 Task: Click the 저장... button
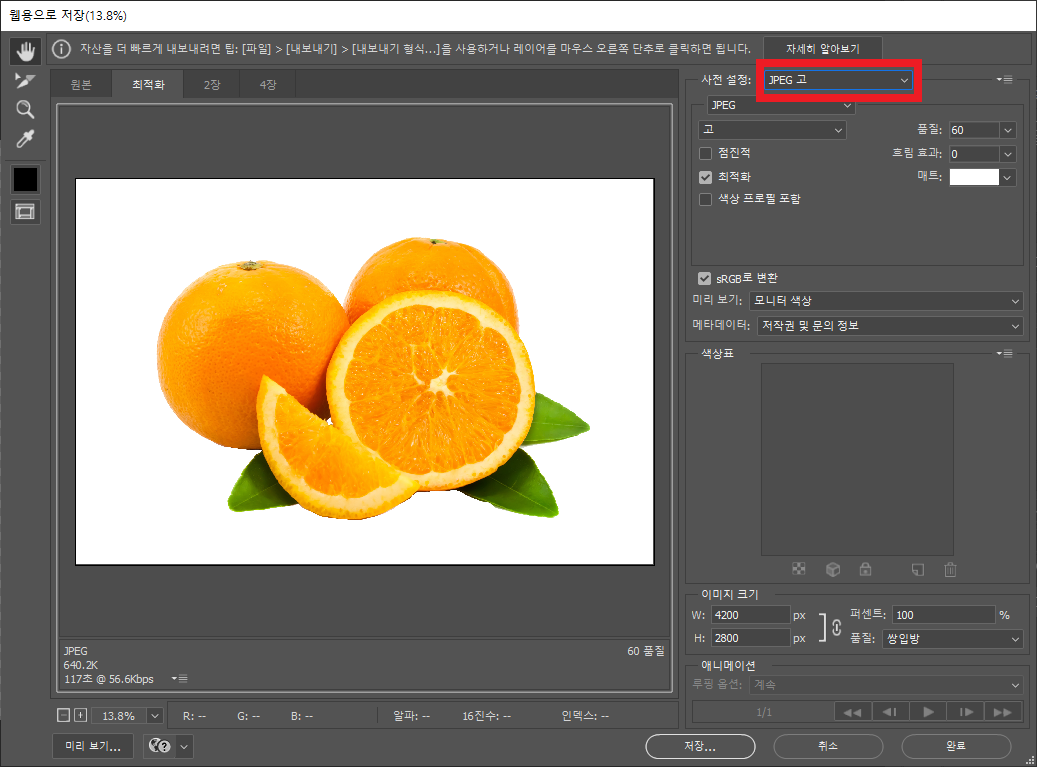click(699, 746)
